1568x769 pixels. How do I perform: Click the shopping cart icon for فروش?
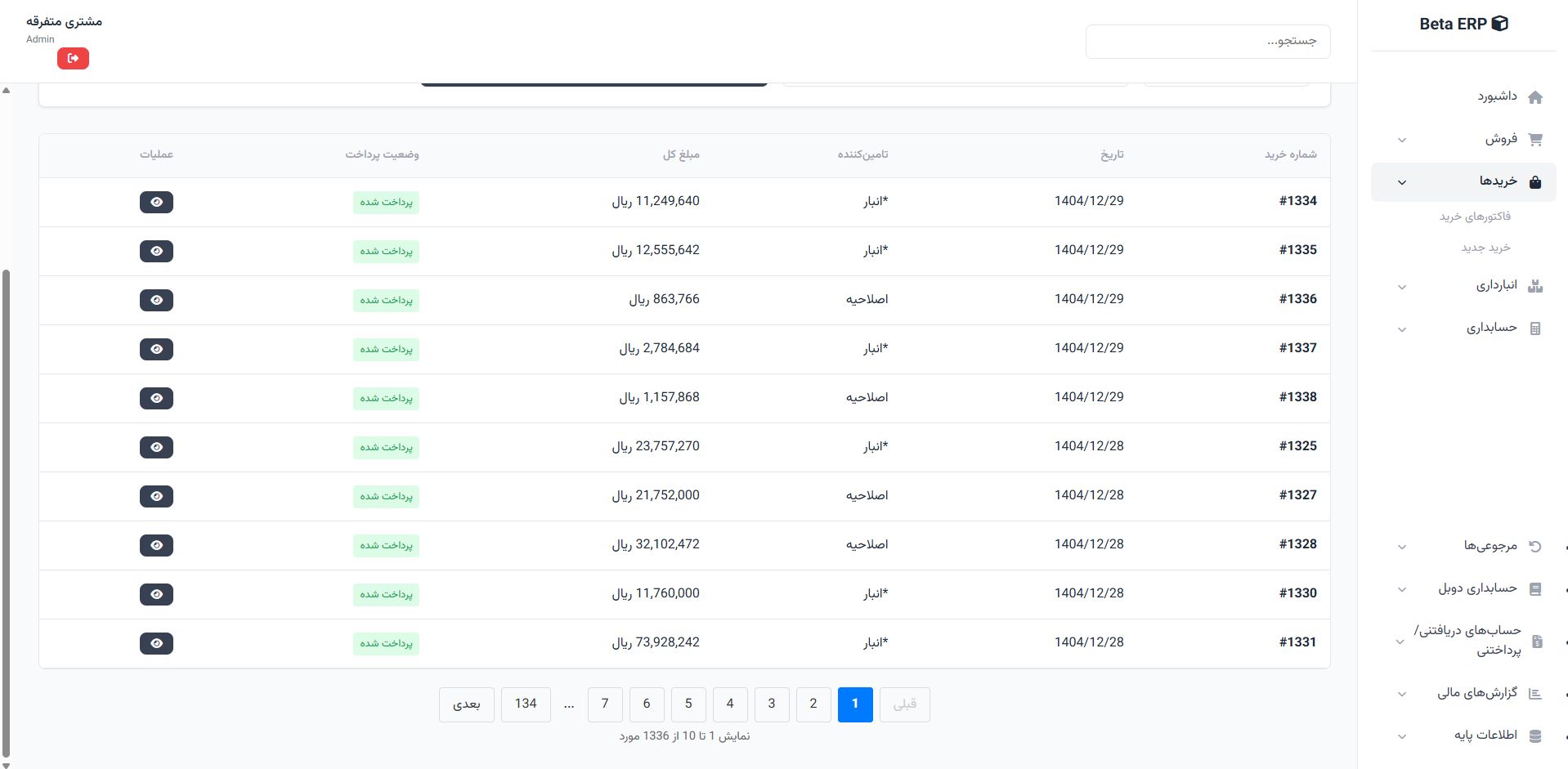pos(1535,140)
